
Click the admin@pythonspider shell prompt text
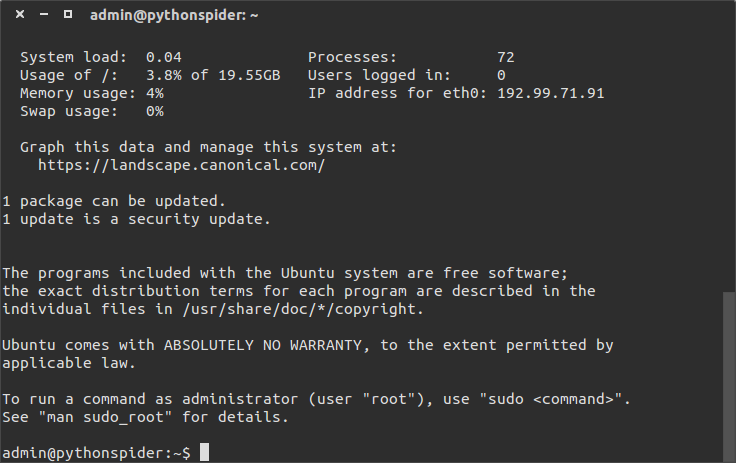(96, 454)
